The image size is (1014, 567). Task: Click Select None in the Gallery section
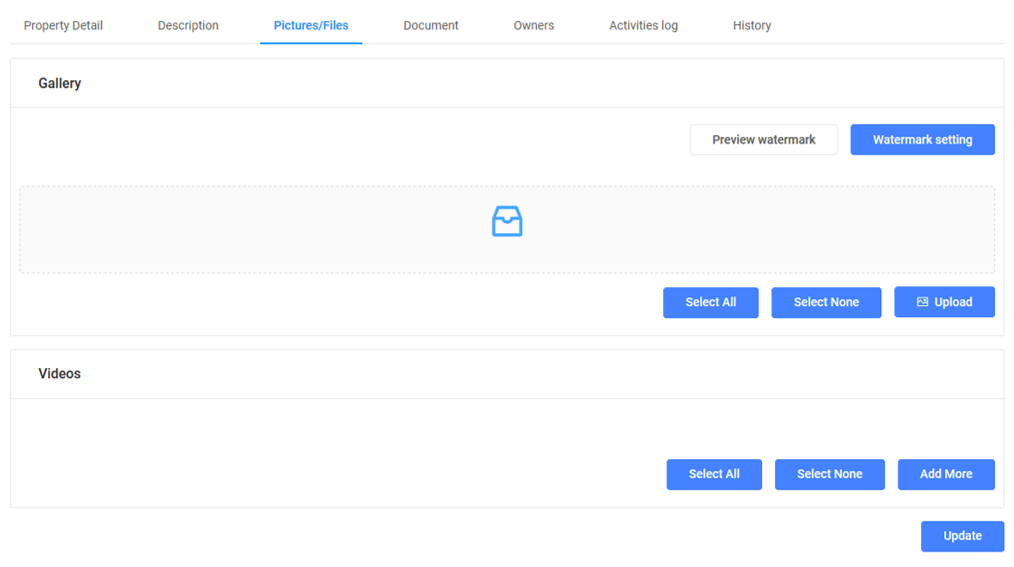[x=826, y=302]
